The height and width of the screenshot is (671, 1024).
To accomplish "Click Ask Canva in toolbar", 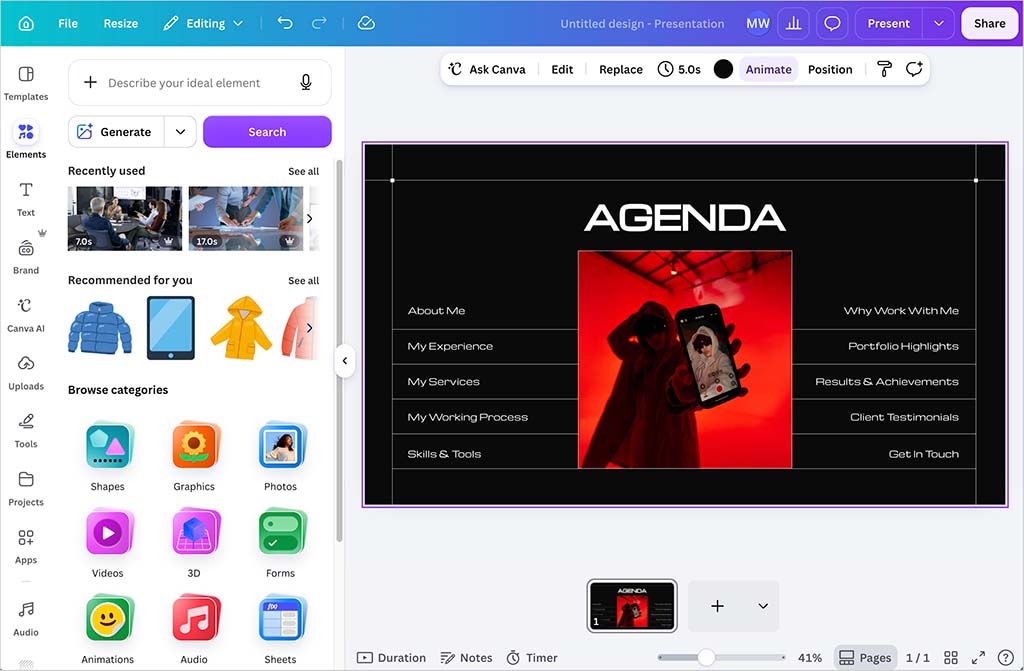I will [x=487, y=69].
